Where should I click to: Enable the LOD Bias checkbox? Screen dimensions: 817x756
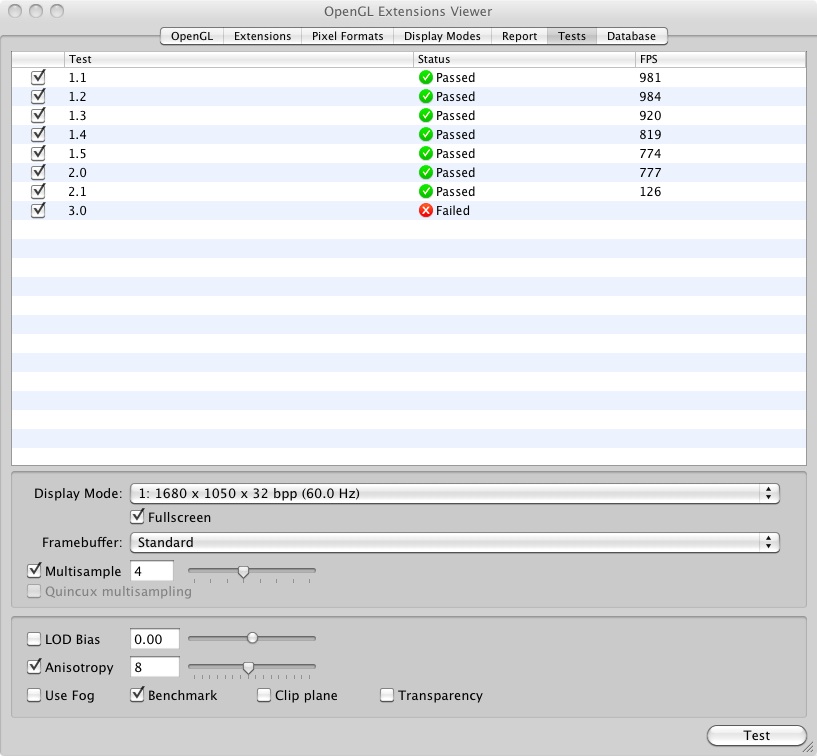[34, 639]
